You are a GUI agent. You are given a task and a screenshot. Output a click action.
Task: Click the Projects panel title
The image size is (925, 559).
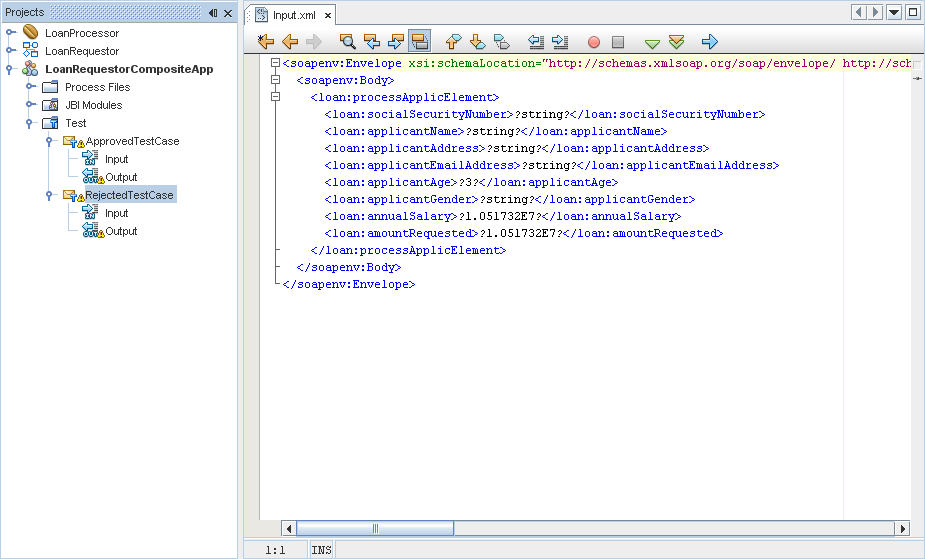pos(25,12)
